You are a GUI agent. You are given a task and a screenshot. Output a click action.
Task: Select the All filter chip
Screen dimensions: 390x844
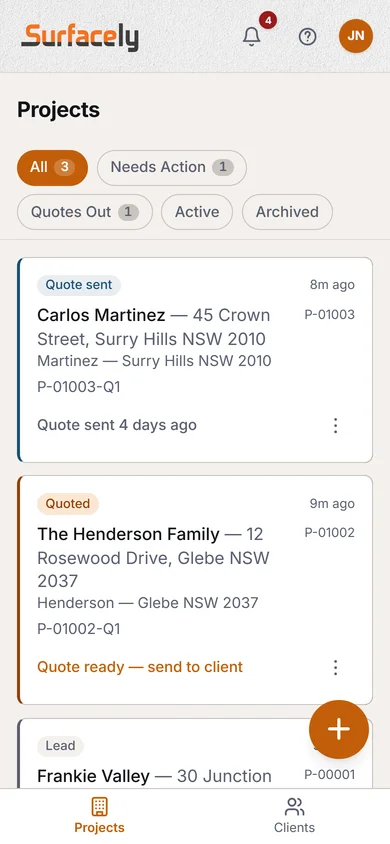[52, 167]
